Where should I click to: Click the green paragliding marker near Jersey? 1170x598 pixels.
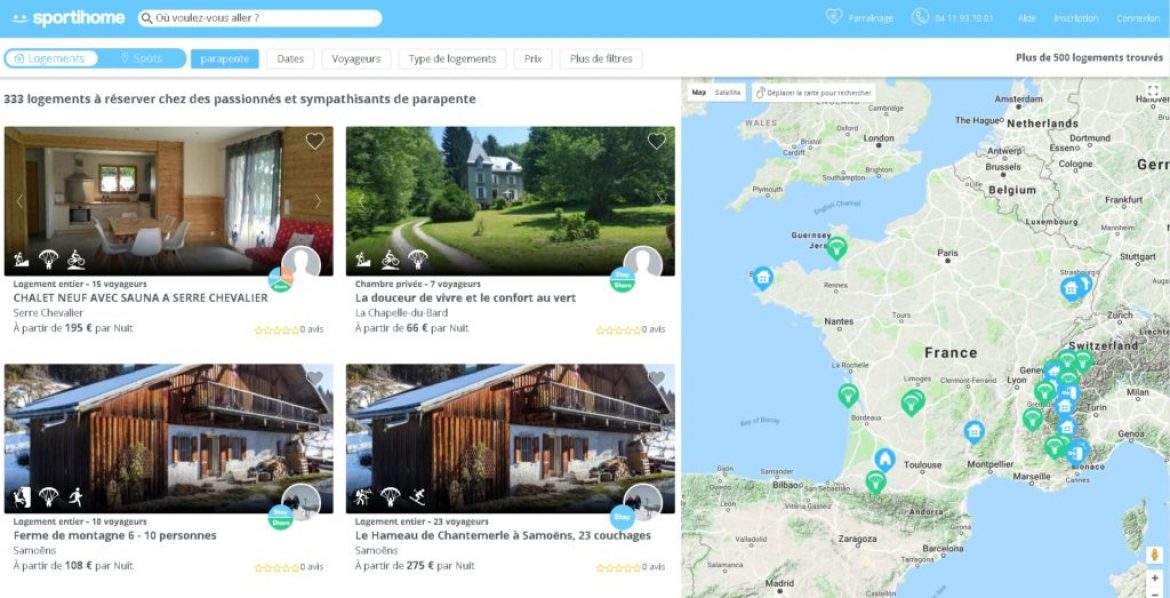(837, 247)
